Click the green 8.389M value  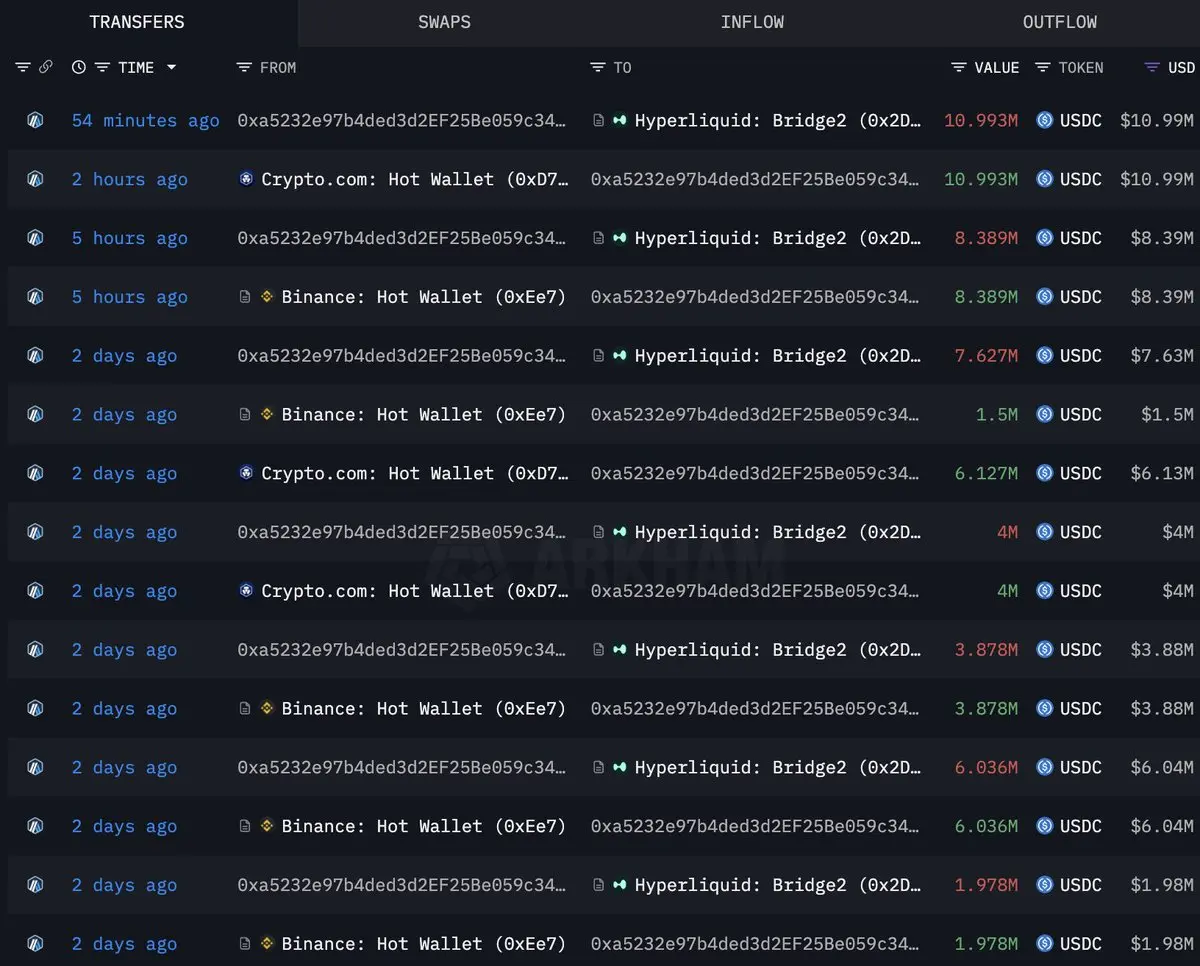986,296
